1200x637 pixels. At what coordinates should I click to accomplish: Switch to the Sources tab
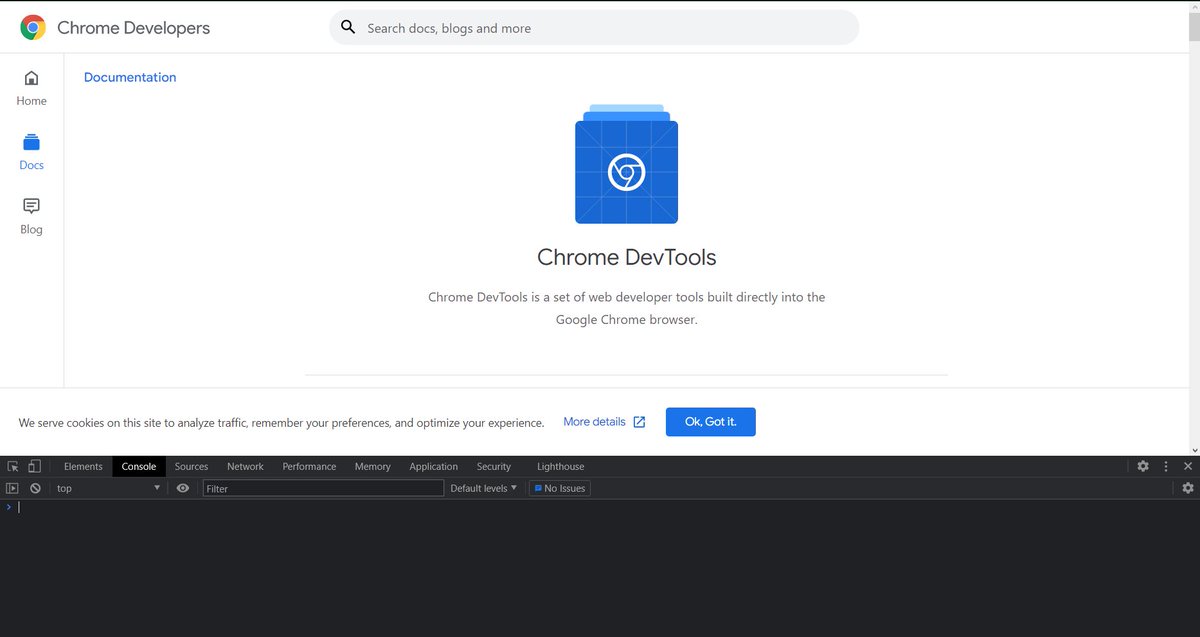[x=191, y=466]
